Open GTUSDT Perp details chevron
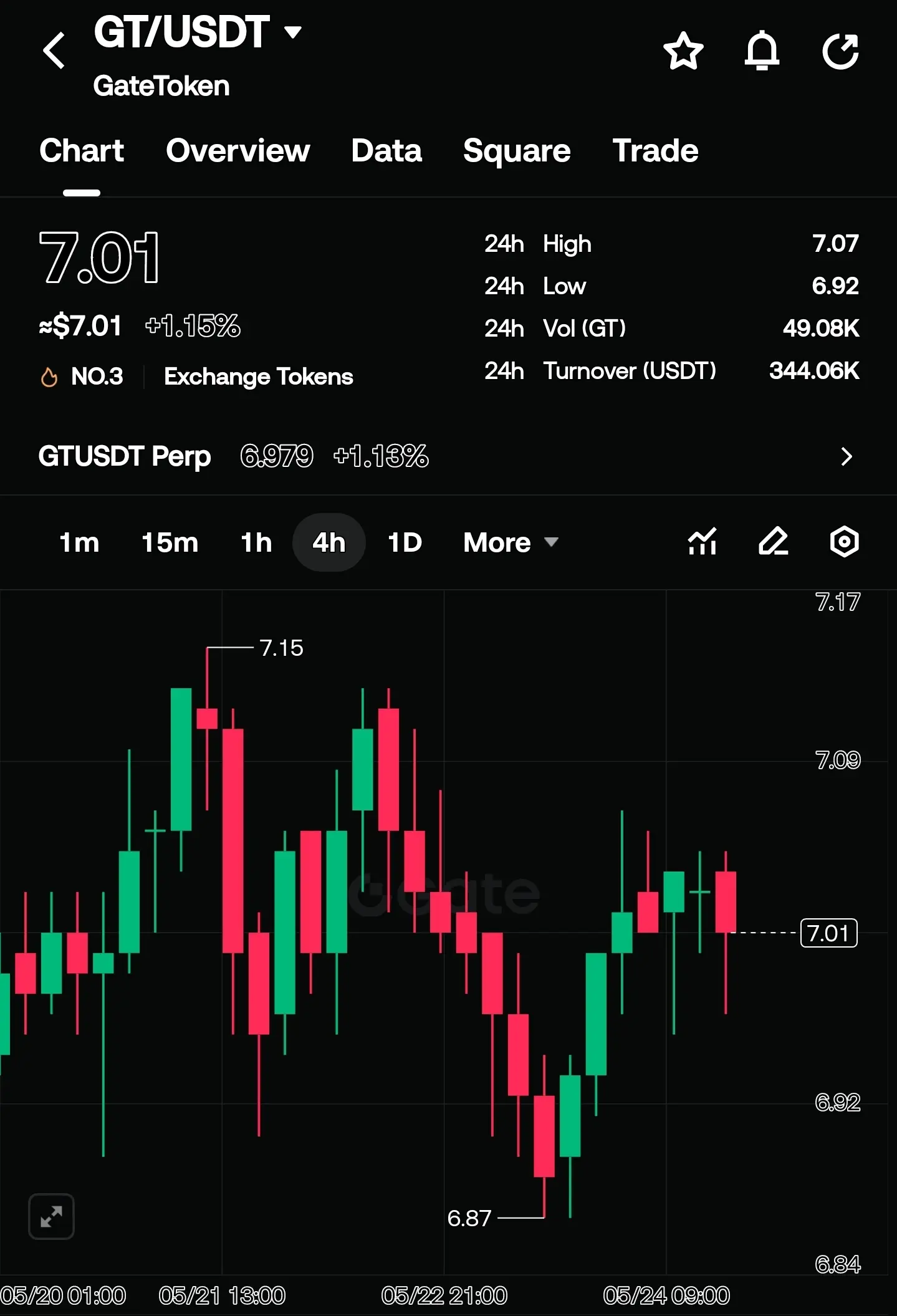Image resolution: width=897 pixels, height=1316 pixels. (846, 456)
